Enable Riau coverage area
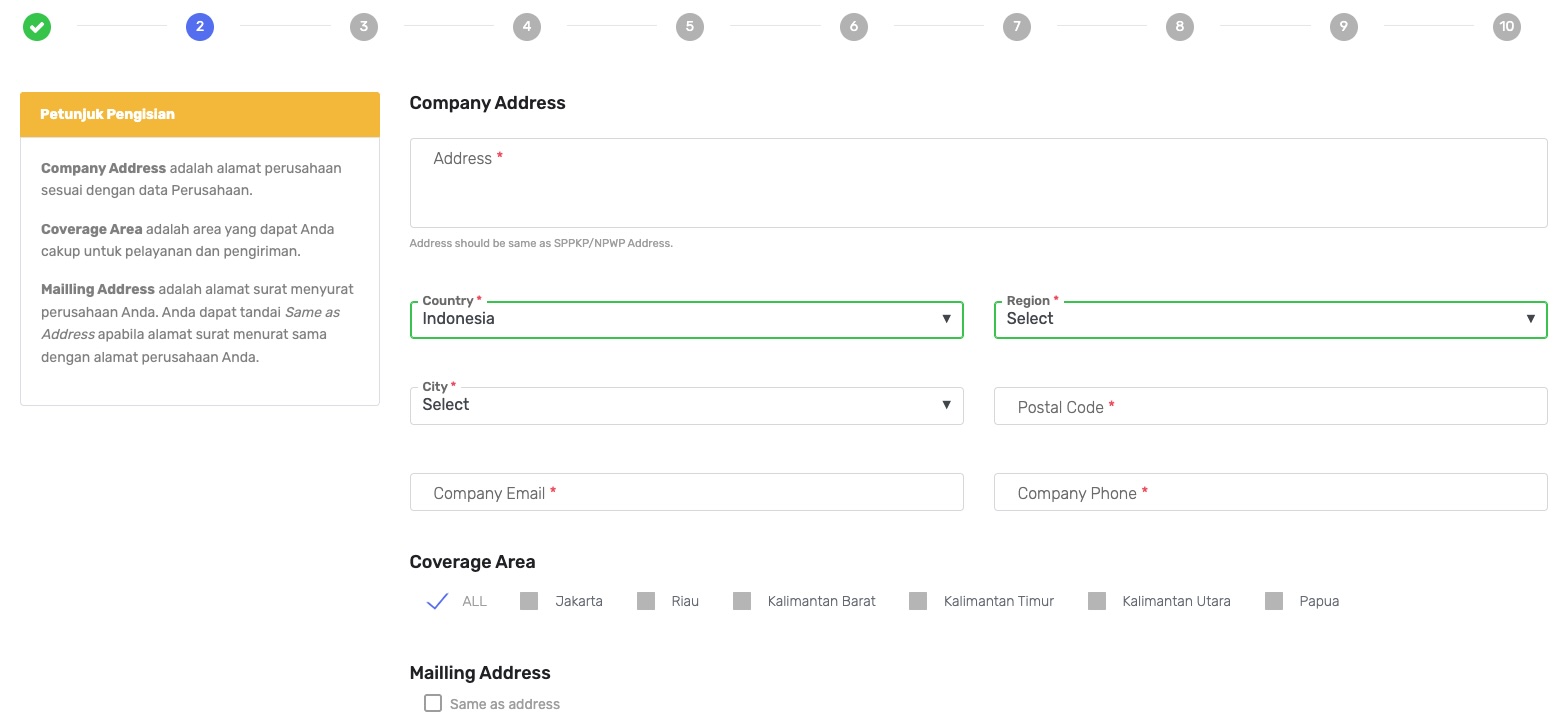1566x725 pixels. click(646, 601)
